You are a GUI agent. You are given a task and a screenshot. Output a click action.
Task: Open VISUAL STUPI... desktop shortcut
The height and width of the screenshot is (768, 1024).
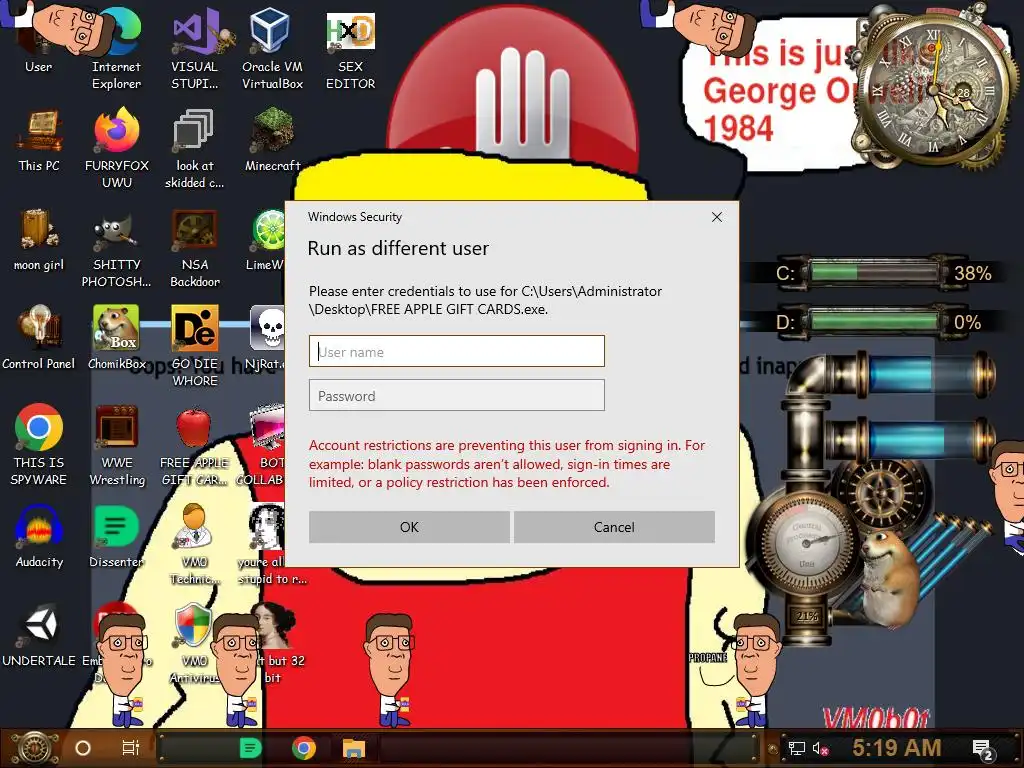coord(195,47)
